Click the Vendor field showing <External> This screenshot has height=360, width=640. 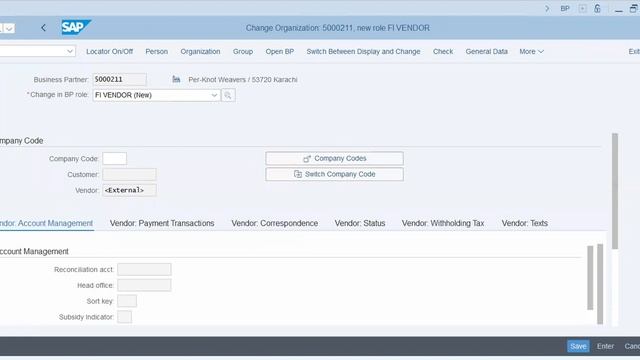(129, 190)
